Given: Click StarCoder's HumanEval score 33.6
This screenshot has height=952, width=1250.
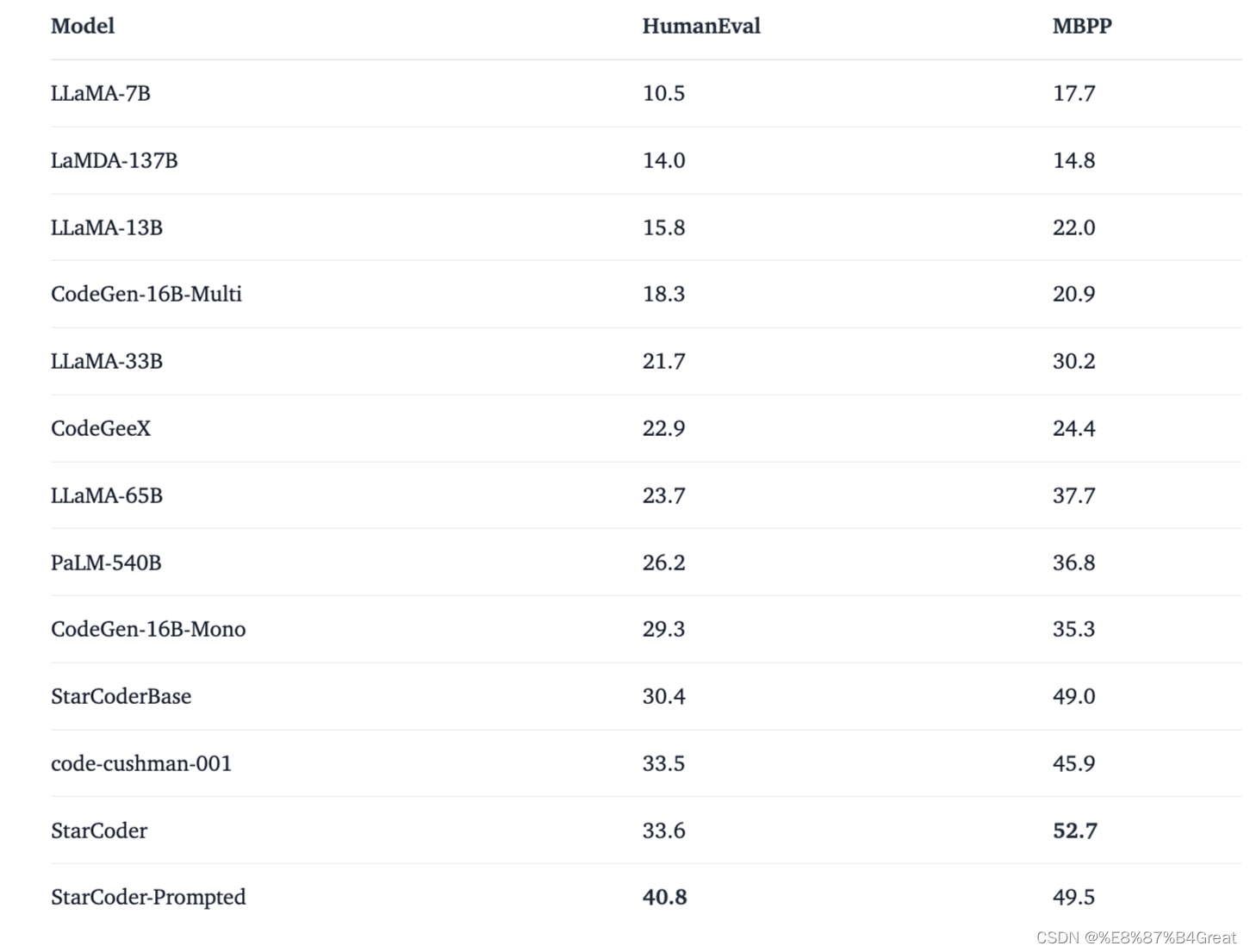Looking at the screenshot, I should coord(664,831).
